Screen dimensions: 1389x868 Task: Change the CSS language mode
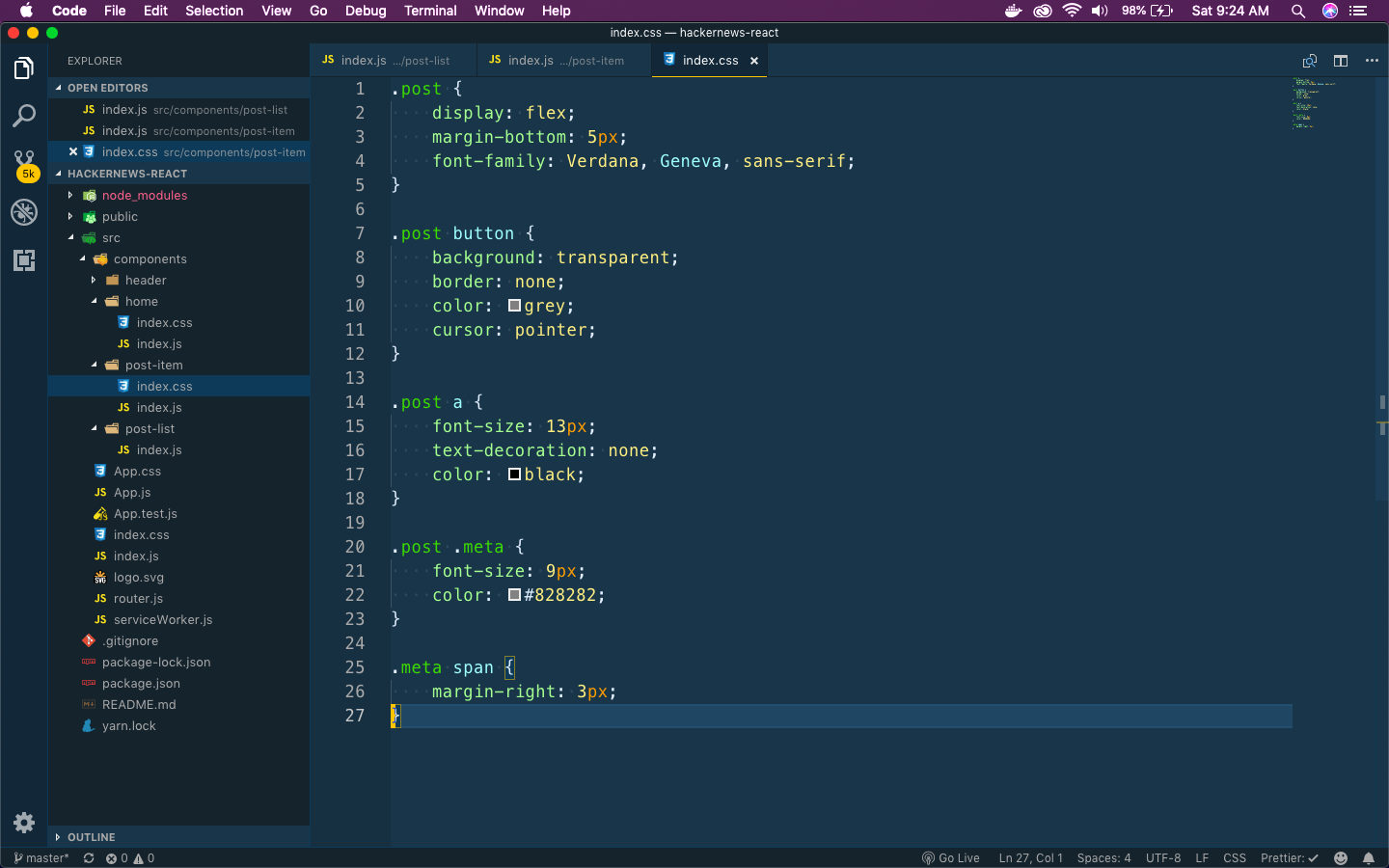pos(1235,858)
